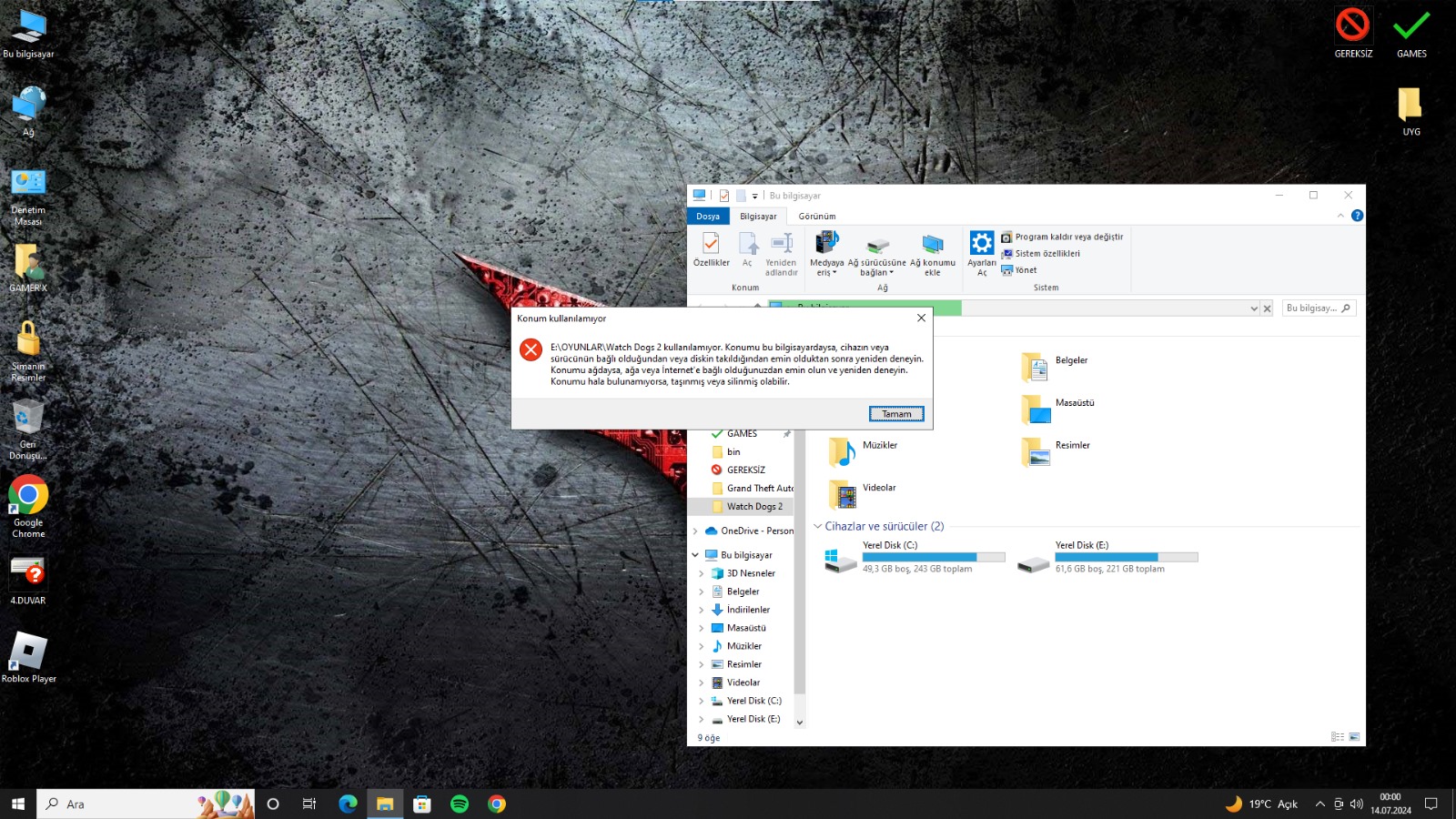
Task: Select the UYG folder on desktop
Action: point(1410,111)
